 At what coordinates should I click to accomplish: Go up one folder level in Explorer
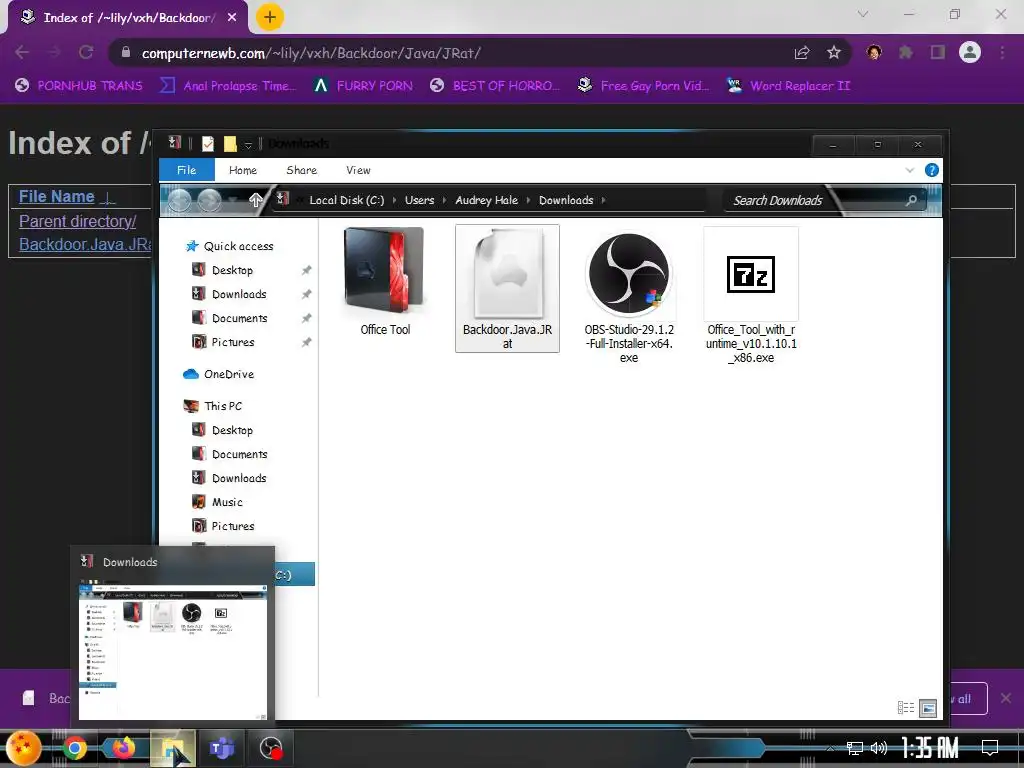coord(255,200)
